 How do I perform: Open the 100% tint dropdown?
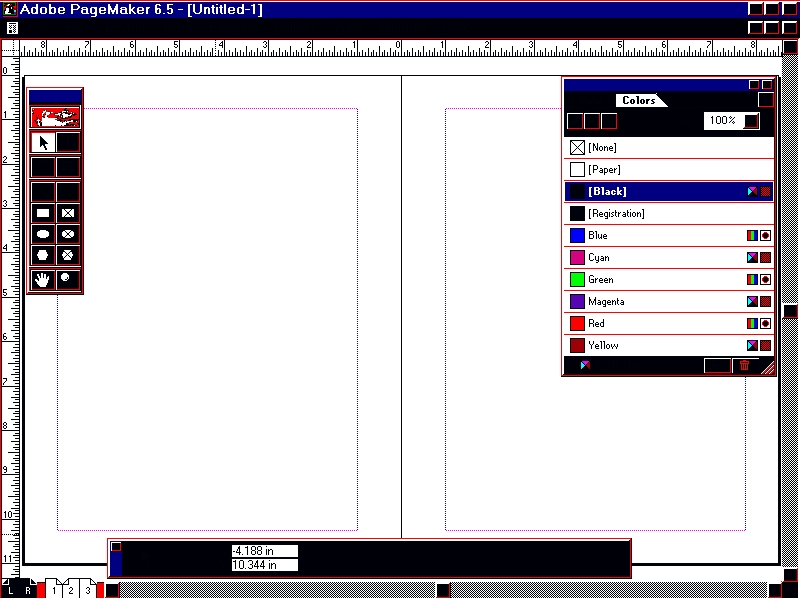click(x=751, y=121)
